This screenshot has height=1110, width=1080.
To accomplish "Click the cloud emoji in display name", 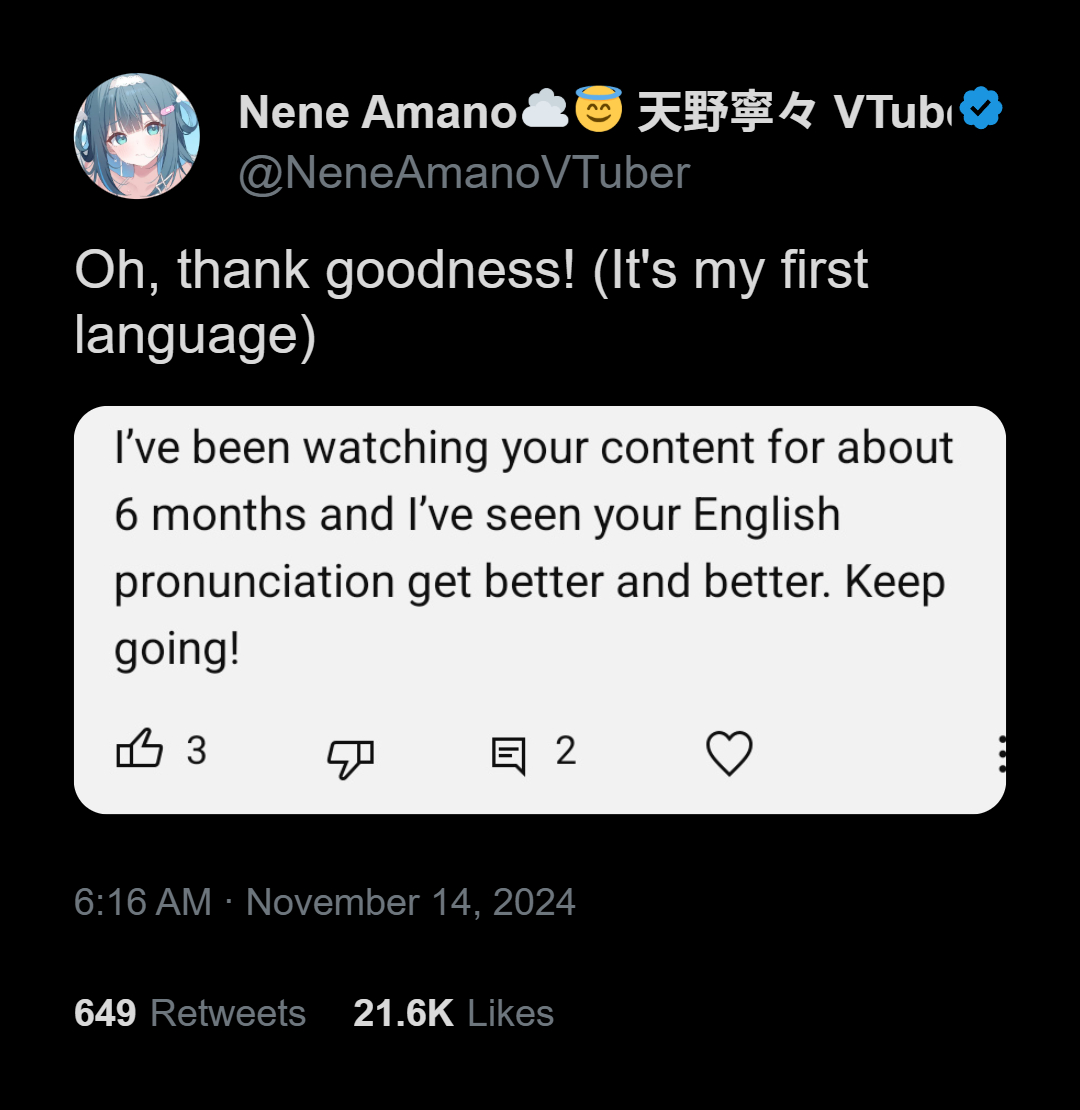I will tap(545, 109).
